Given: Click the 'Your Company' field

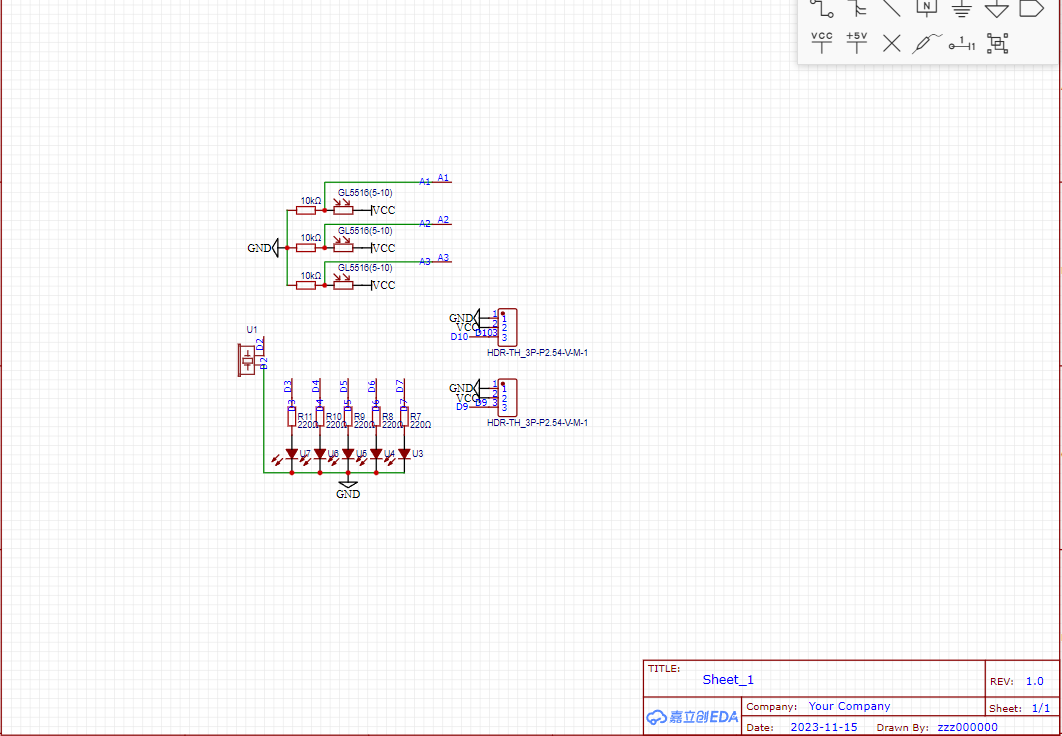Looking at the screenshot, I should click(849, 706).
